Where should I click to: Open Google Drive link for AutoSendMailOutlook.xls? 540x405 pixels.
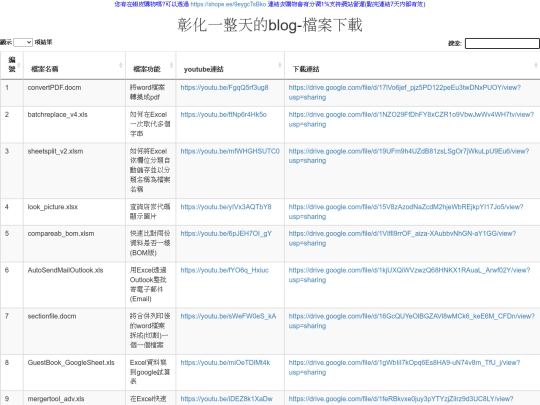click(409, 275)
